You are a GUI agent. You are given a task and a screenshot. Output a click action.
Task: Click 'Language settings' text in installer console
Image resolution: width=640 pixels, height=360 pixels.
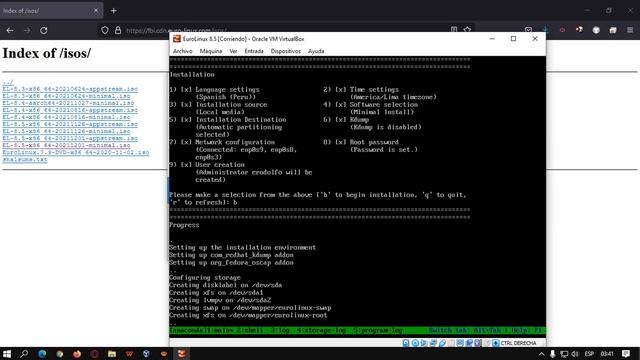(x=227, y=89)
